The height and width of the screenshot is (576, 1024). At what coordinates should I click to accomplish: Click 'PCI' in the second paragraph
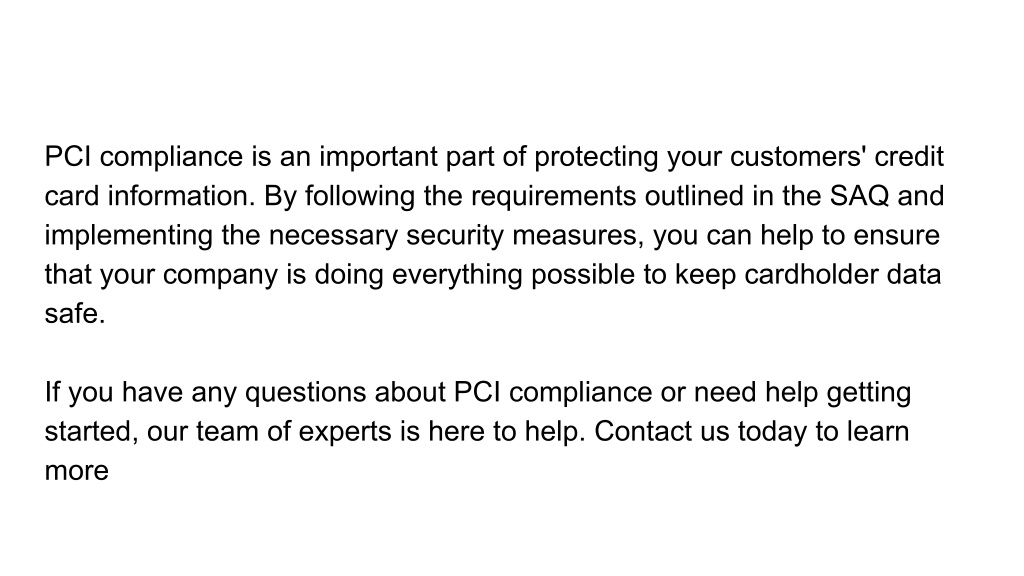pyautogui.click(x=477, y=392)
